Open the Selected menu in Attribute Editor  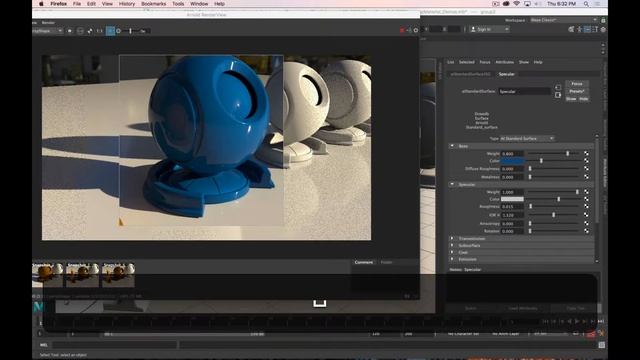[467, 62]
